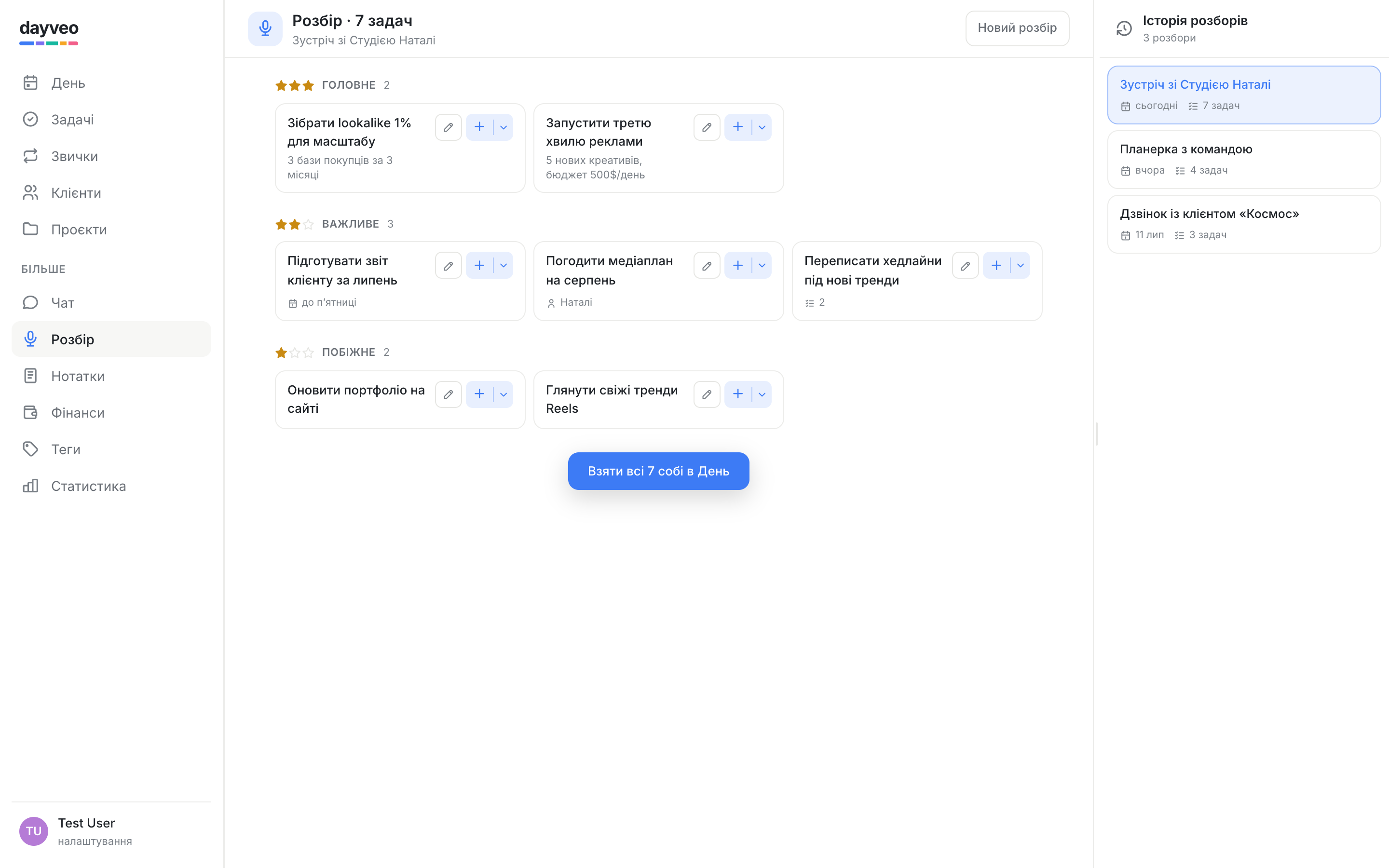1389x868 pixels.
Task: Edit the 'Зібрати lookalike 1%' task with pencil
Action: coord(448,127)
